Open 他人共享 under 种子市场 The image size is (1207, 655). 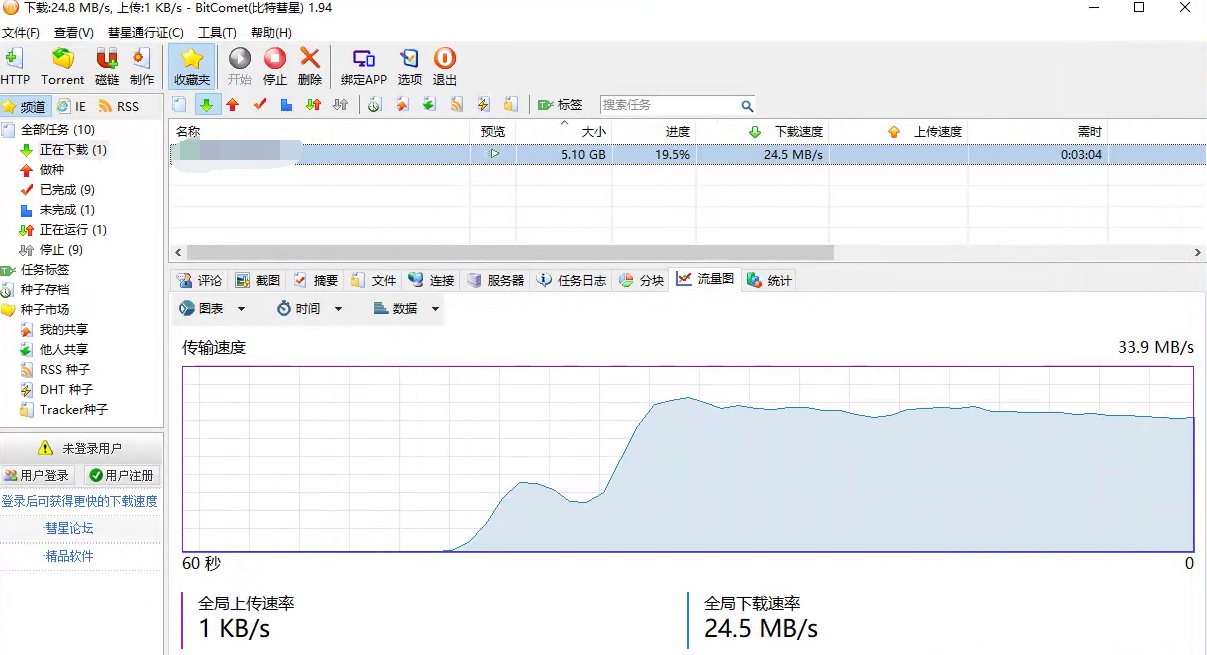64,350
